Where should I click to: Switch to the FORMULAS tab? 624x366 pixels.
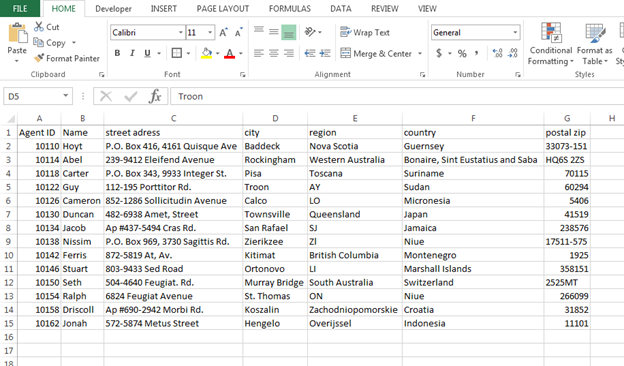(290, 9)
